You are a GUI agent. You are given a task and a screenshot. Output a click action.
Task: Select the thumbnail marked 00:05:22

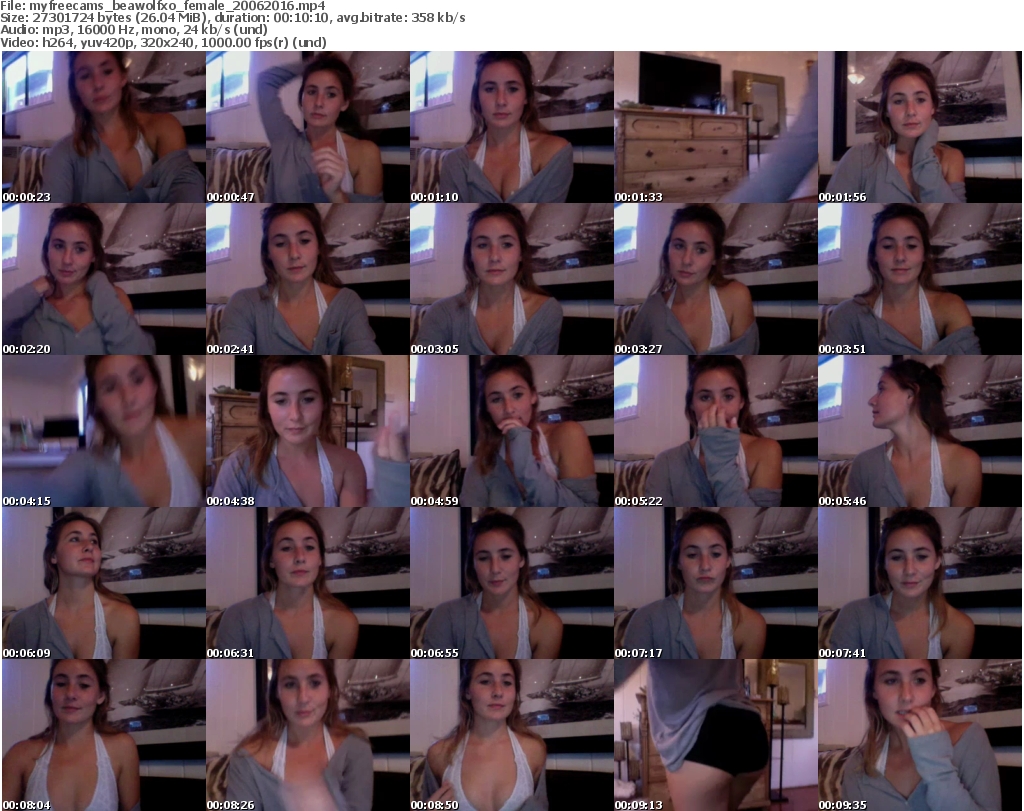[716, 432]
